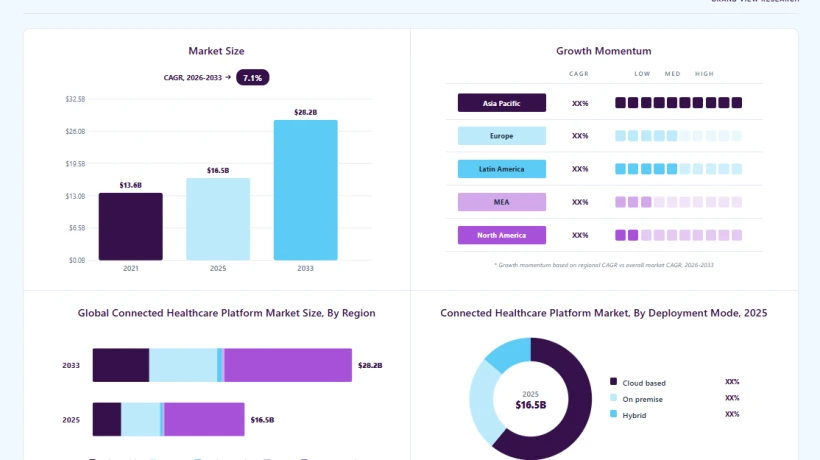Click the North America momentum indicator squares
The width and height of the screenshot is (820, 460).
678,235
